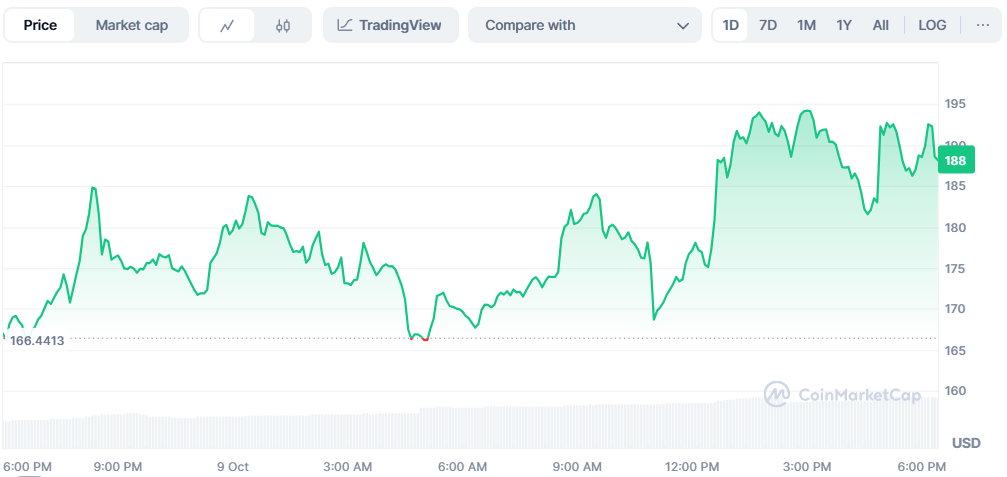Select the Price tab
Screen dimensions: 1007x477
[x=40, y=26]
